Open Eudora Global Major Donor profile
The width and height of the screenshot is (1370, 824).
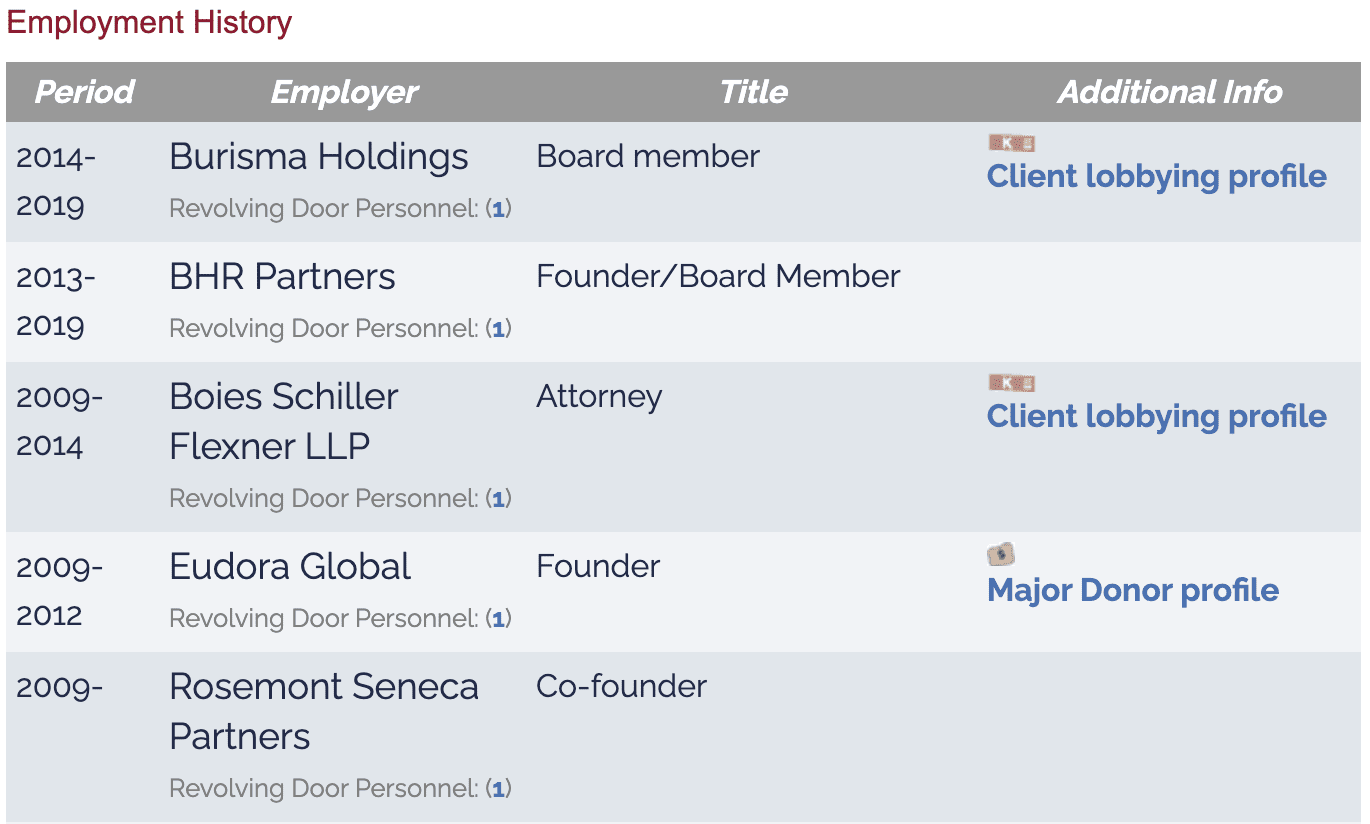point(1133,590)
